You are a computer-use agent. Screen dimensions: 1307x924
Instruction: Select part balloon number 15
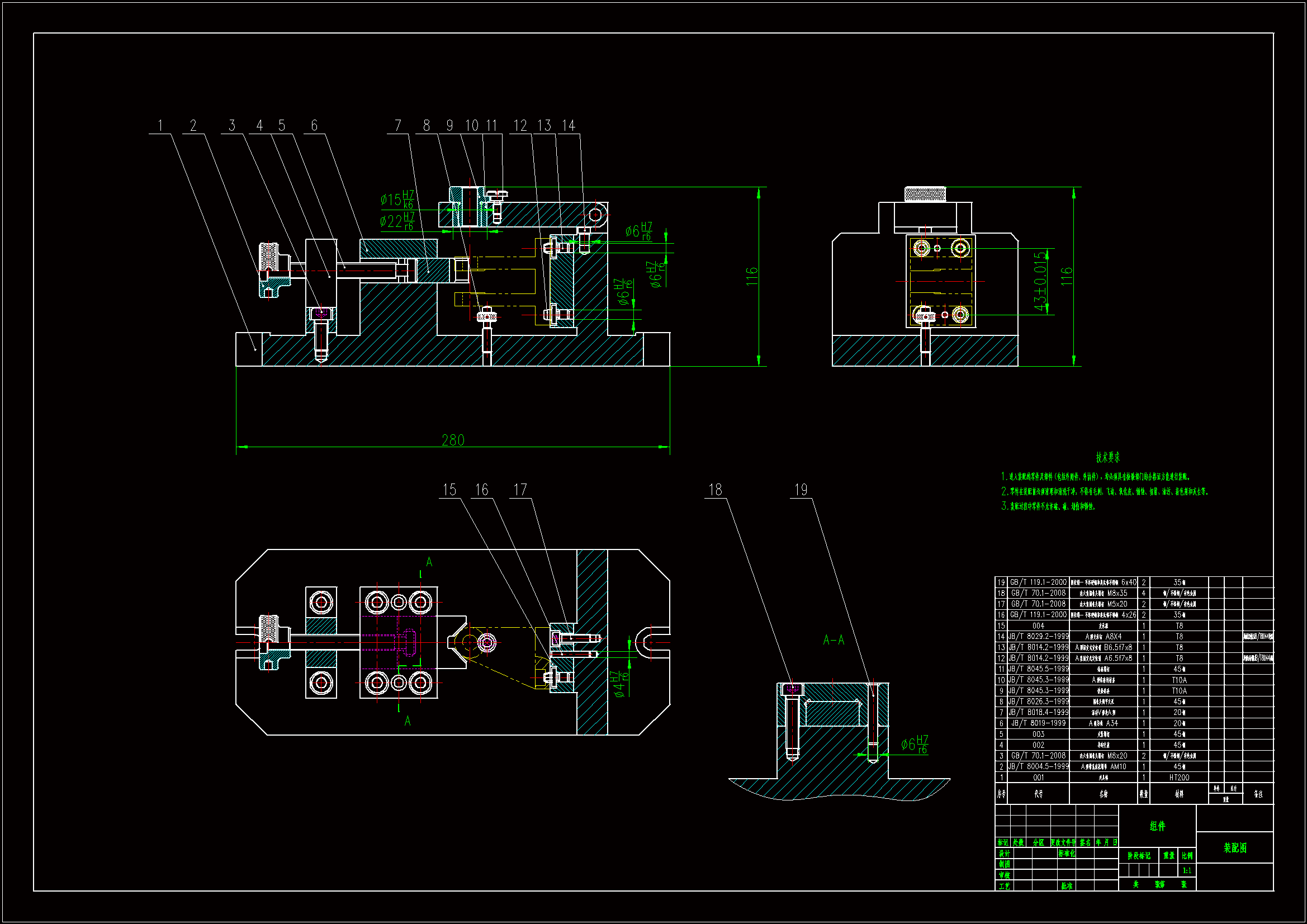(449, 490)
